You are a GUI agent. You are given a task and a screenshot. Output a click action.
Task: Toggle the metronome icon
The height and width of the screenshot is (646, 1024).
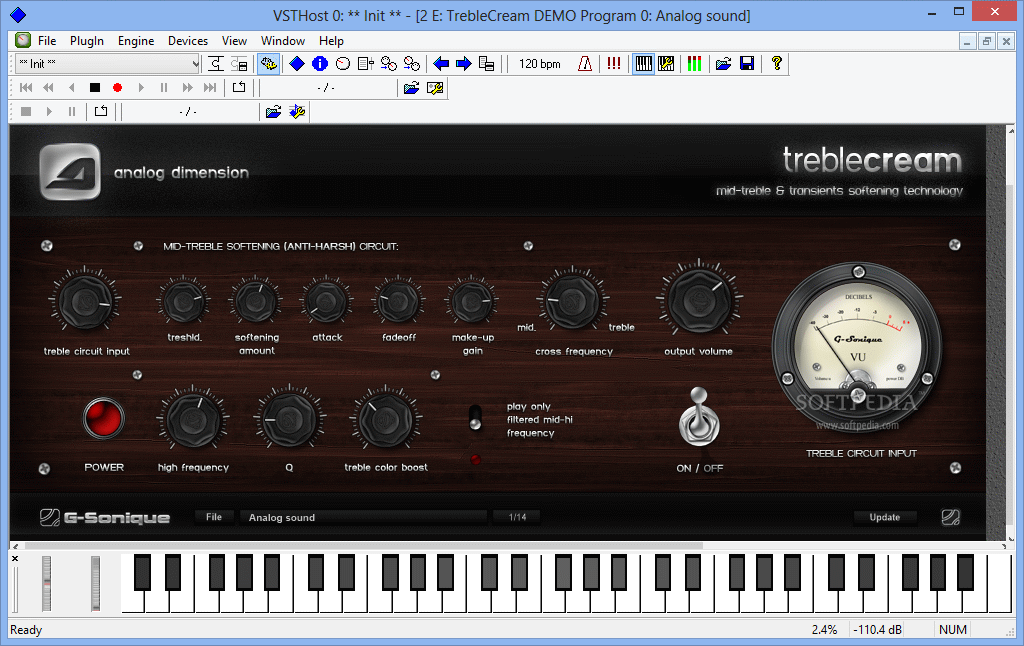[x=585, y=63]
